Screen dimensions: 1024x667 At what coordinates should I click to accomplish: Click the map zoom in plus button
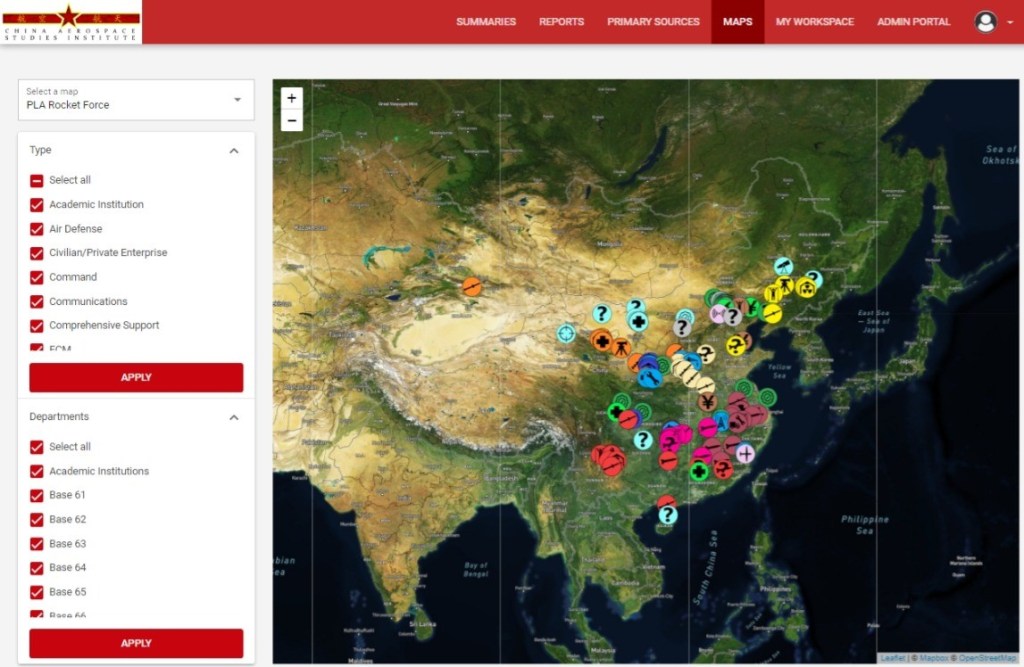point(291,98)
